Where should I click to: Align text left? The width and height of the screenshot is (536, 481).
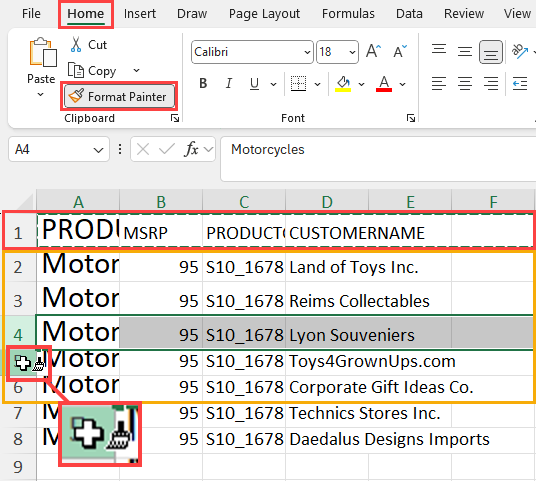[x=439, y=83]
